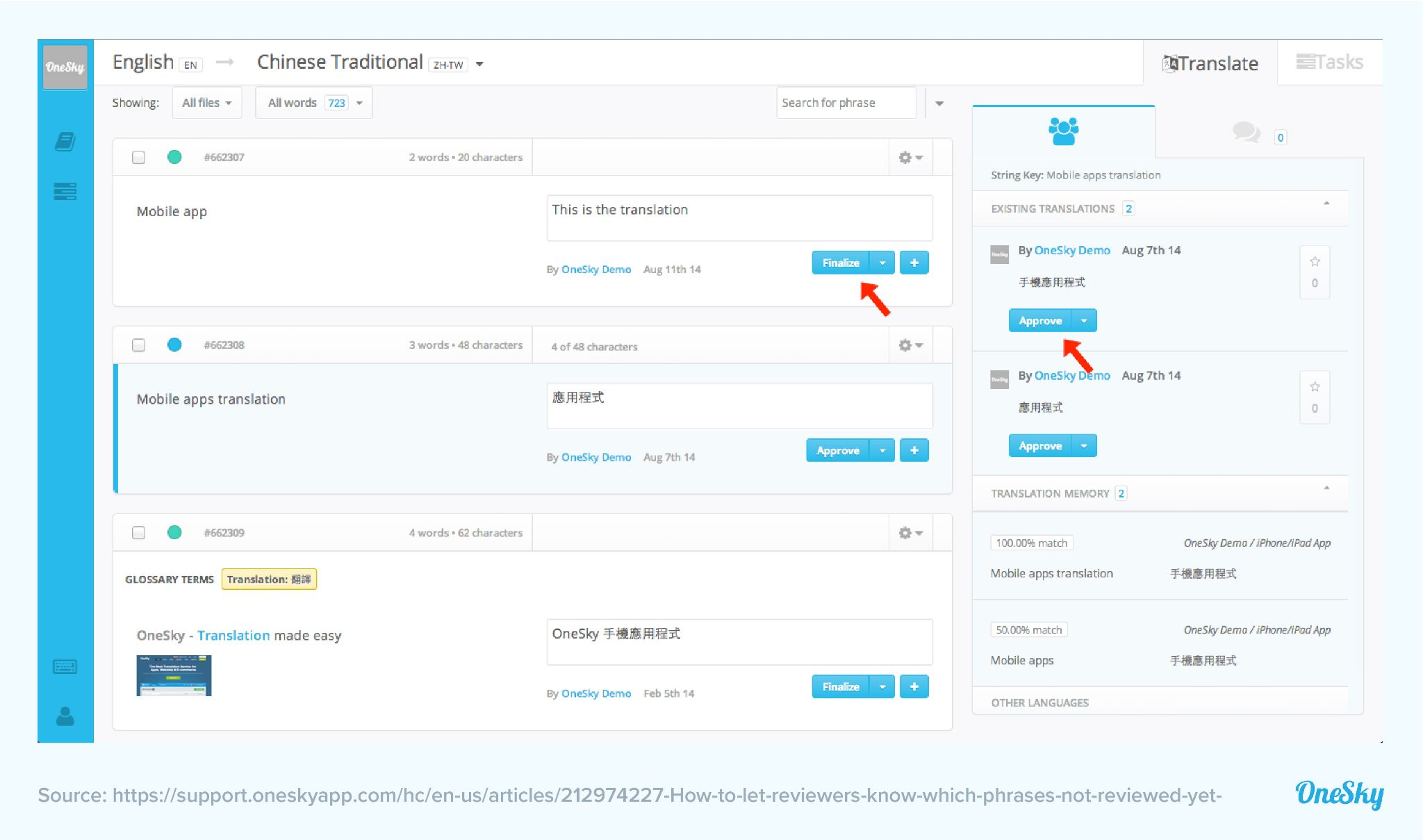Open the All words 723 filter dropdown
This screenshot has height=840, width=1423.
[x=314, y=103]
